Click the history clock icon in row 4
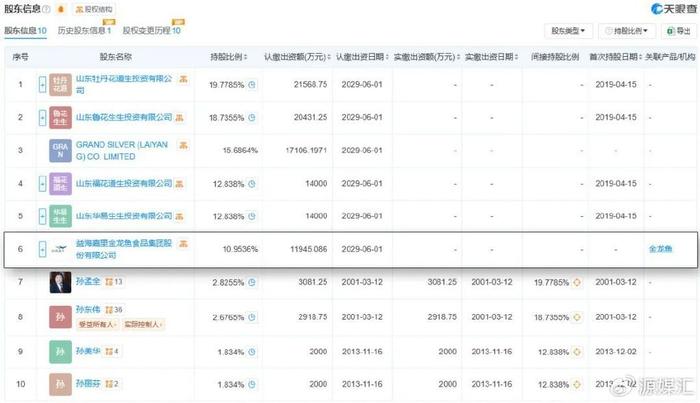Image resolution: width=700 pixels, height=403 pixels. [252, 184]
